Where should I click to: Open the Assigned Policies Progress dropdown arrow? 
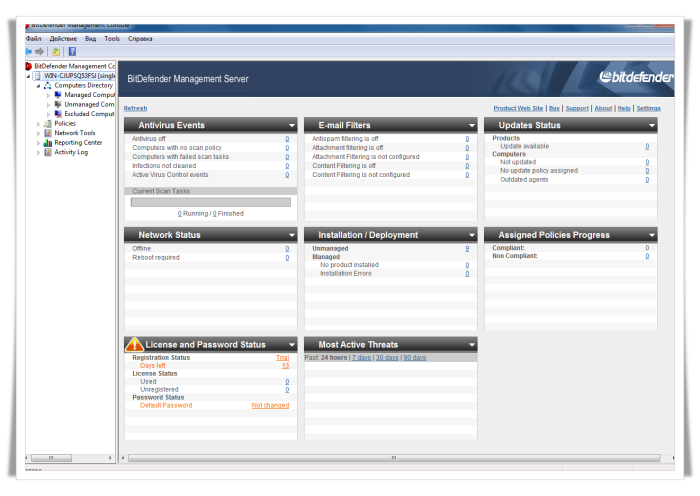pos(651,235)
